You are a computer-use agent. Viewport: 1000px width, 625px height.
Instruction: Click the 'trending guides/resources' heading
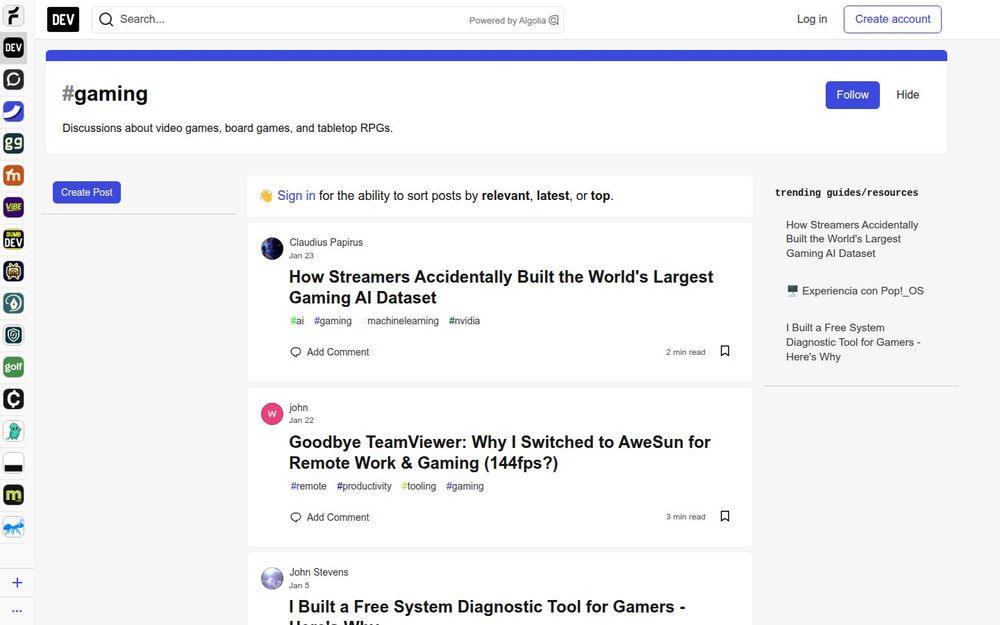(x=846, y=193)
